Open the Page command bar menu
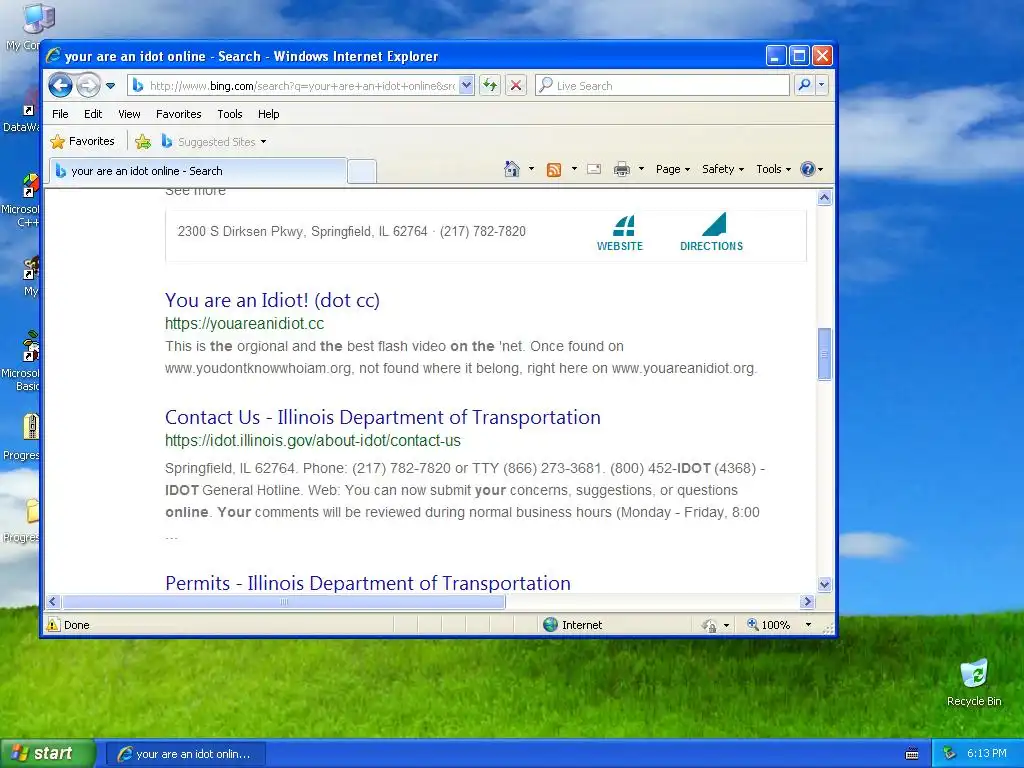This screenshot has width=1024, height=768. 673,169
